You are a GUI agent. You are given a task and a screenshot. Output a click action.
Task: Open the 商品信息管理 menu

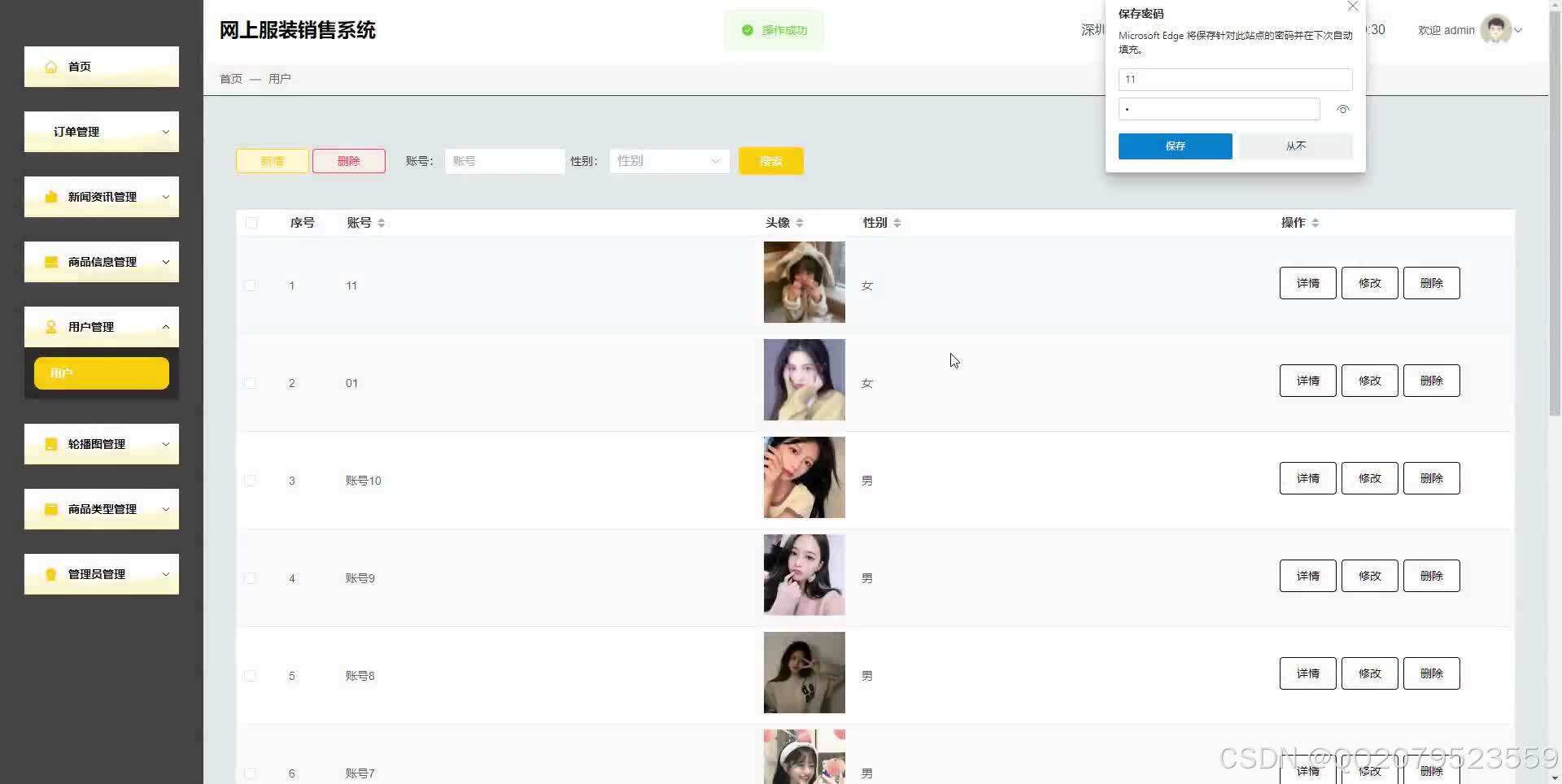(x=102, y=262)
